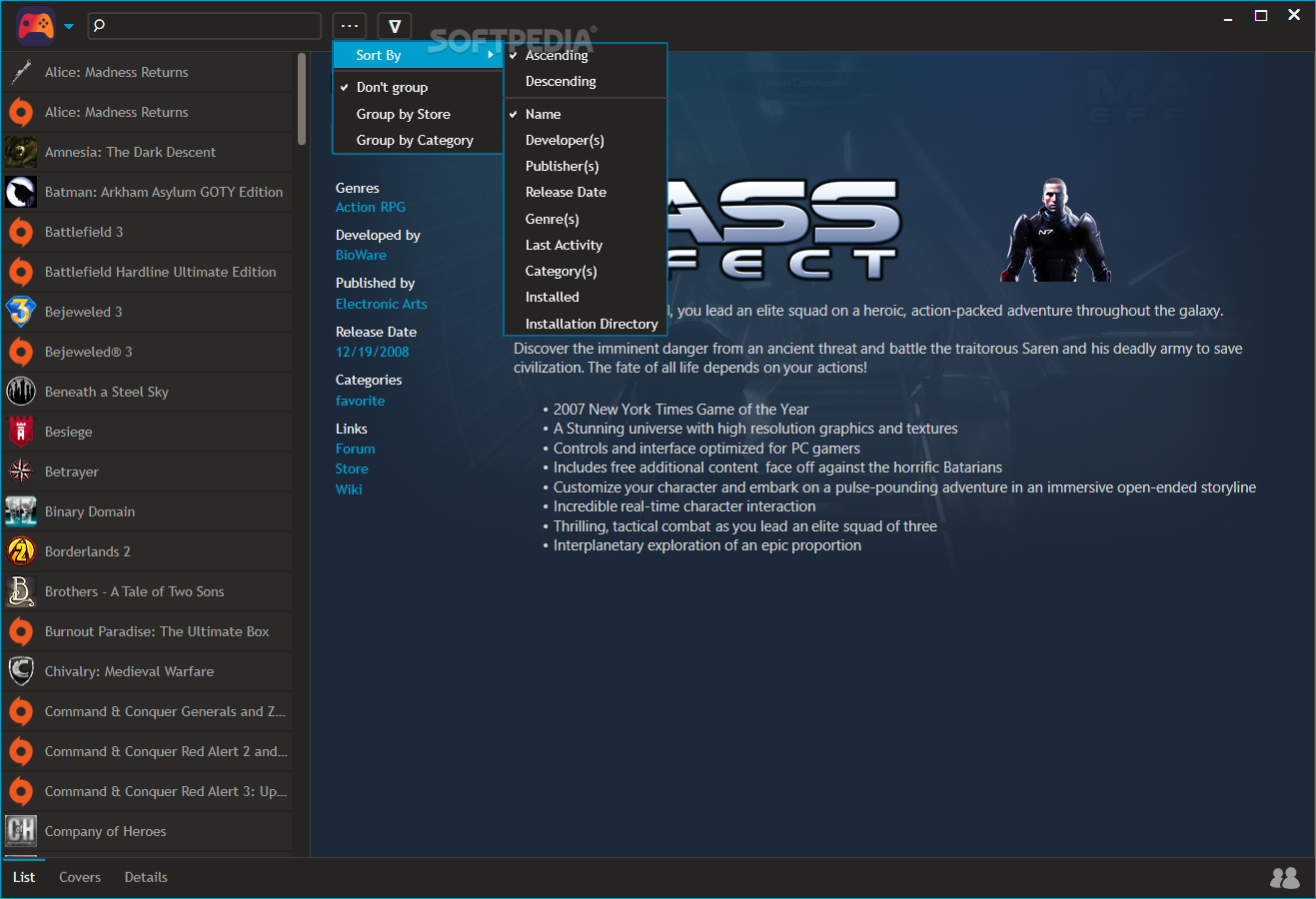Open the Store link

pos(352,468)
